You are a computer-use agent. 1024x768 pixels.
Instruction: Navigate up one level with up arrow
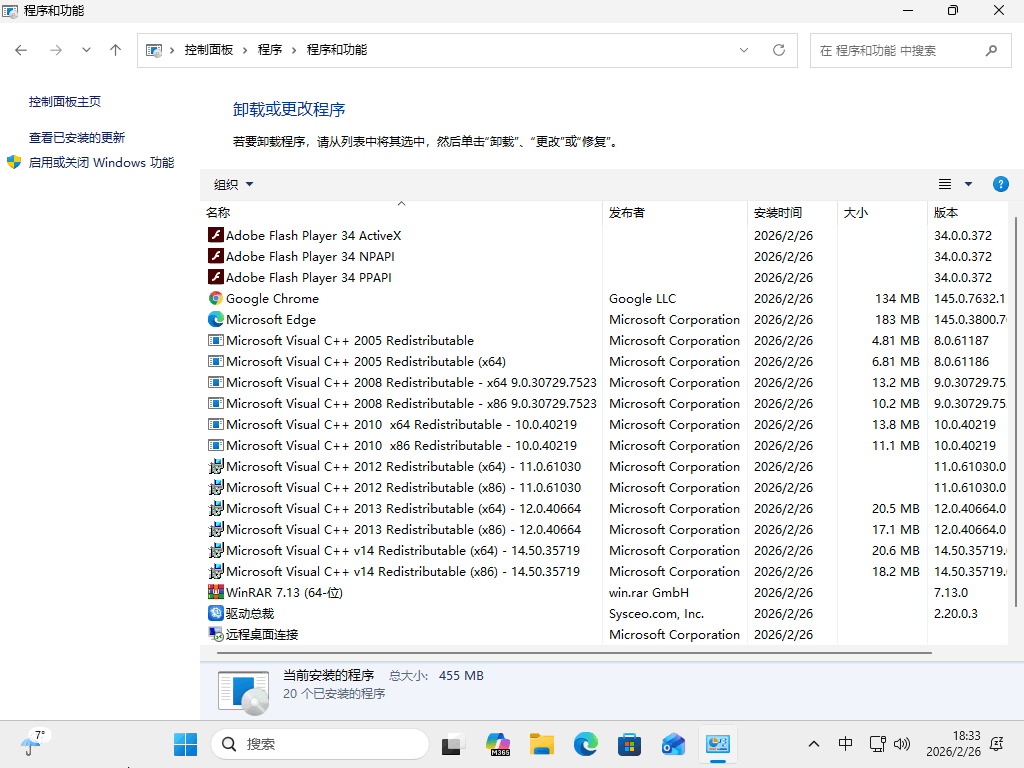[116, 50]
